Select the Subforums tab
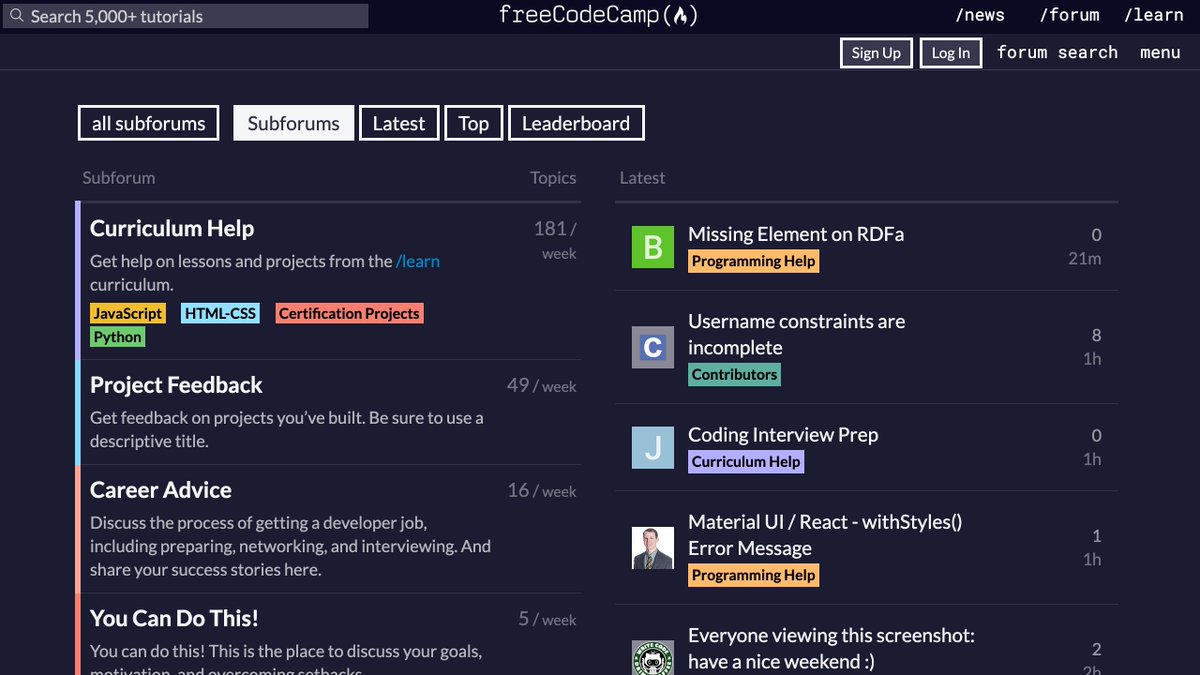 click(294, 123)
